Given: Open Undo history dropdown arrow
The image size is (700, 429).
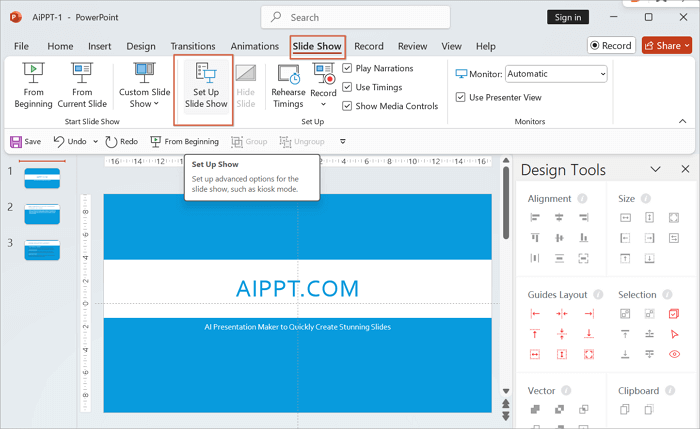Looking at the screenshot, I should click(x=96, y=142).
